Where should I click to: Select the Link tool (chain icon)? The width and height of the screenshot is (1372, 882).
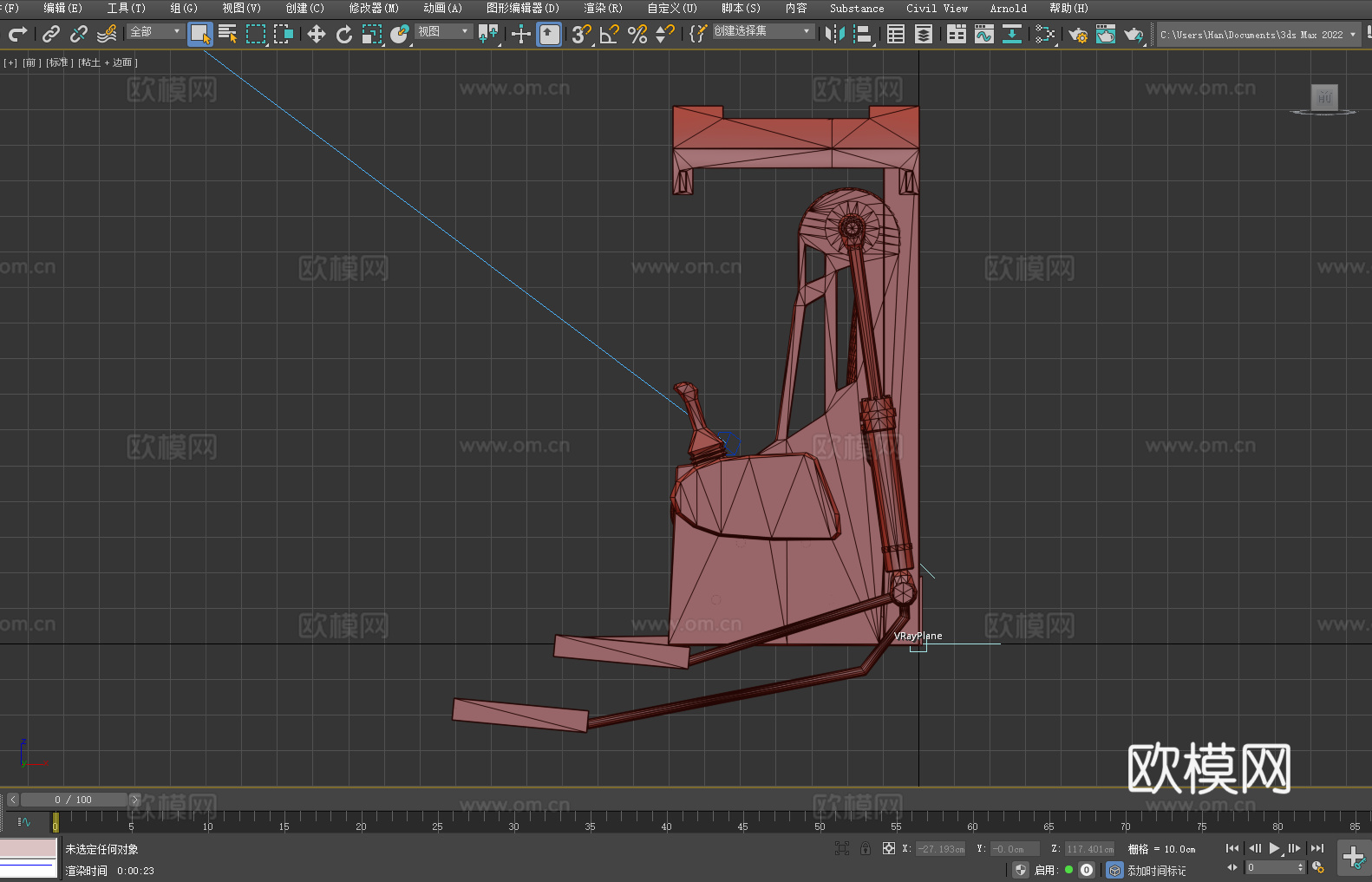click(x=51, y=34)
